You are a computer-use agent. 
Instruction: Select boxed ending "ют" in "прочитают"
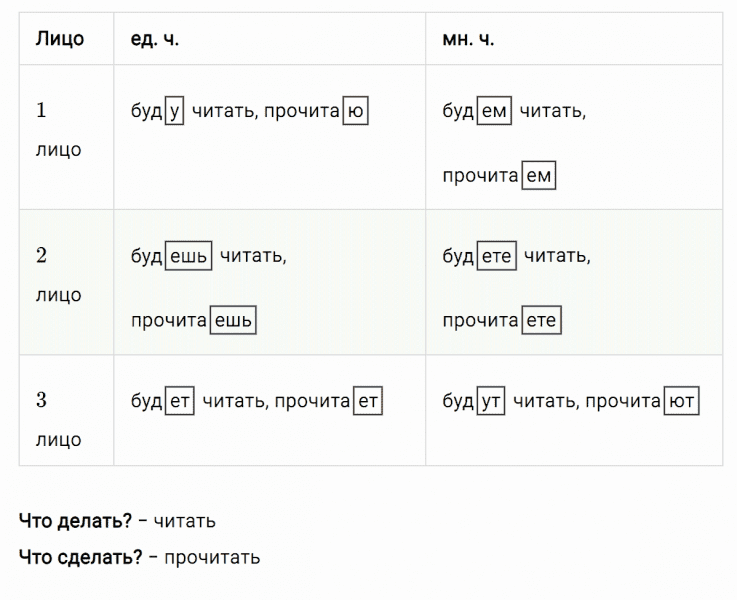pos(681,402)
